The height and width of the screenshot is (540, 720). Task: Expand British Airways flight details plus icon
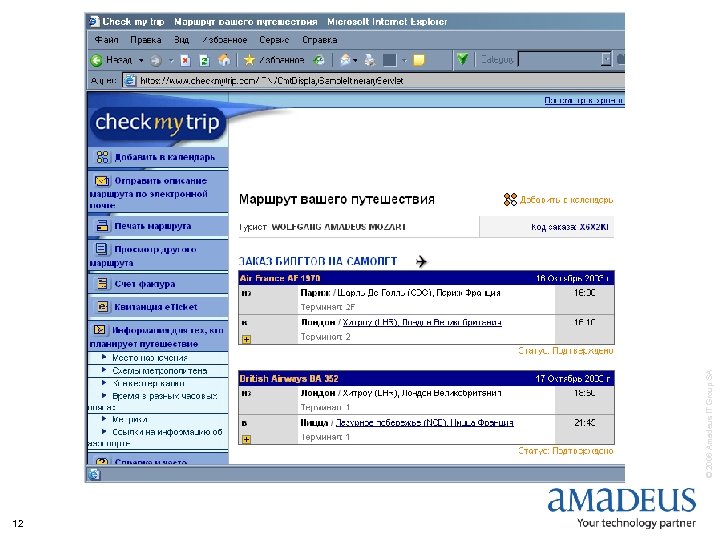[x=247, y=439]
